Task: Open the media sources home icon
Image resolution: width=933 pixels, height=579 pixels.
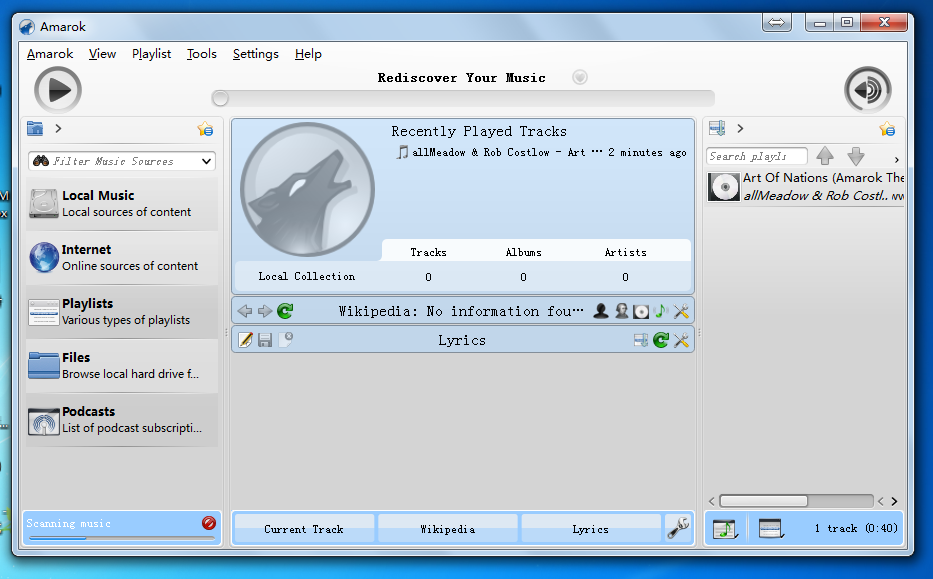Action: point(35,128)
